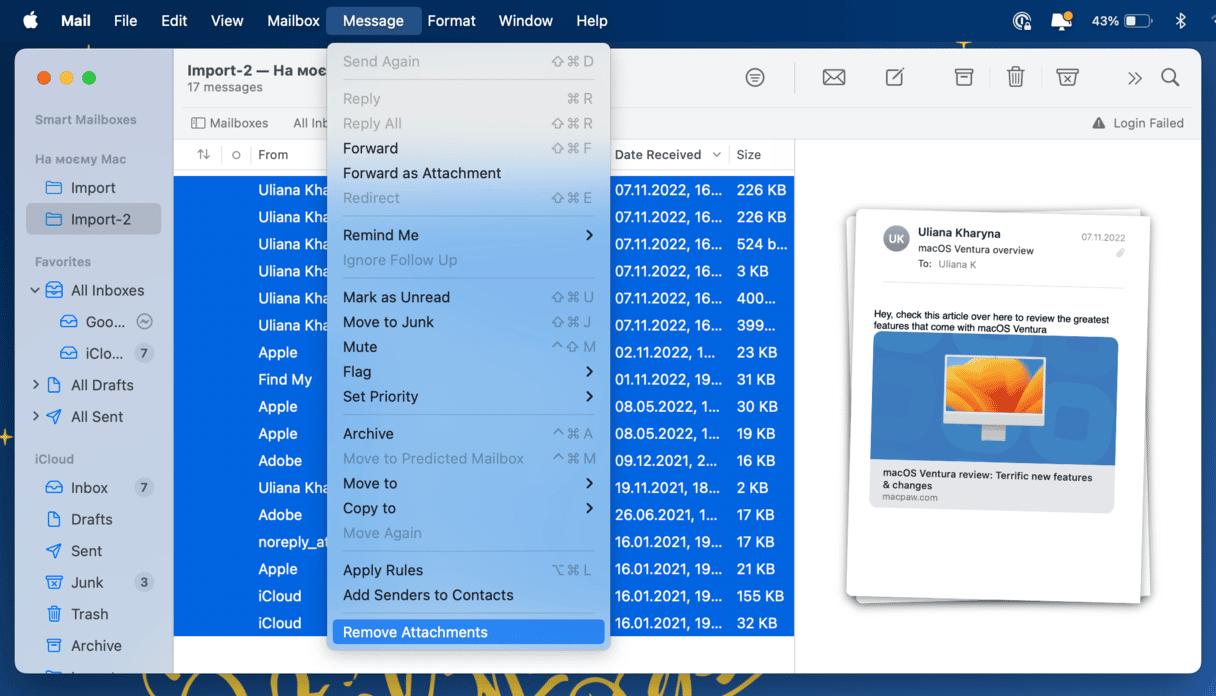Click the trash can icon in toolbar

tap(1015, 77)
